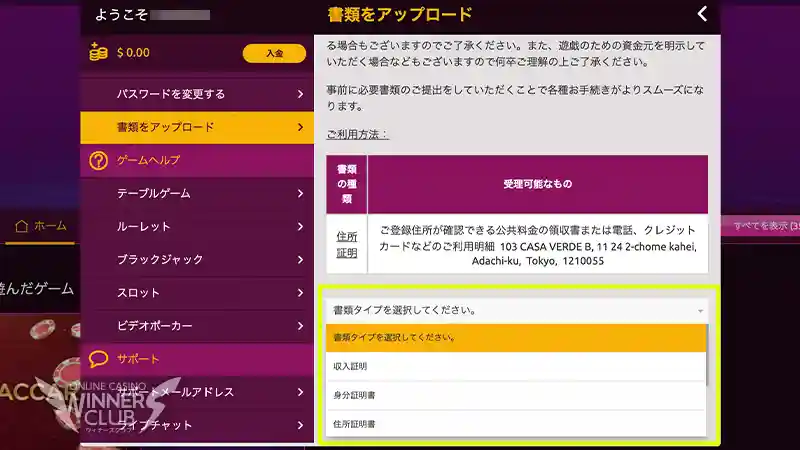Click the dropdown list scrollbar
The height and width of the screenshot is (450, 800).
pos(707,355)
